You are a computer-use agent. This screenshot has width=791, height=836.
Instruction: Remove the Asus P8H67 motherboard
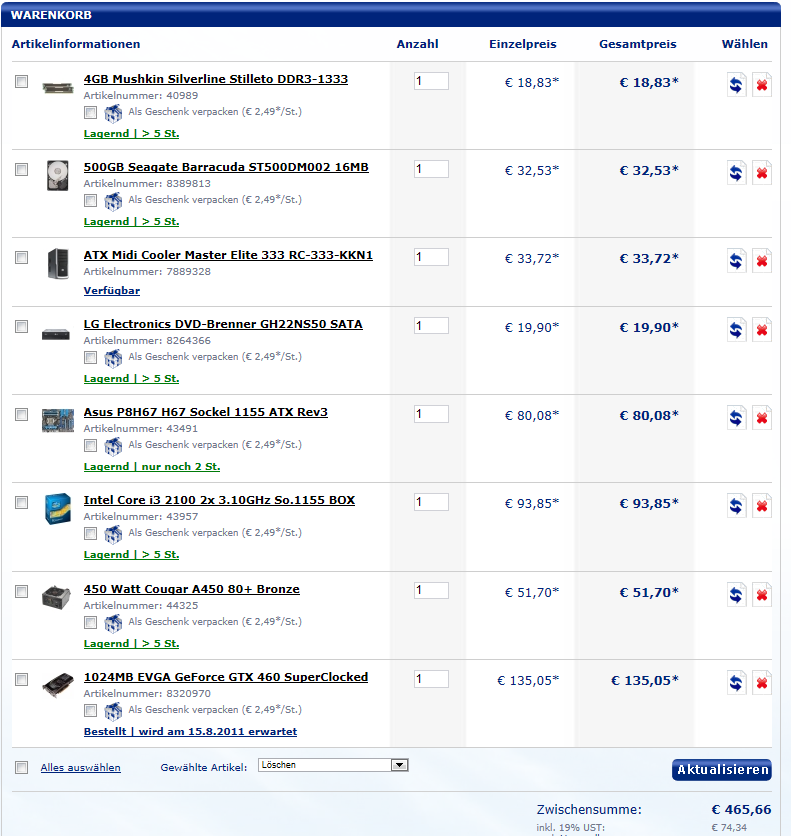(x=762, y=417)
